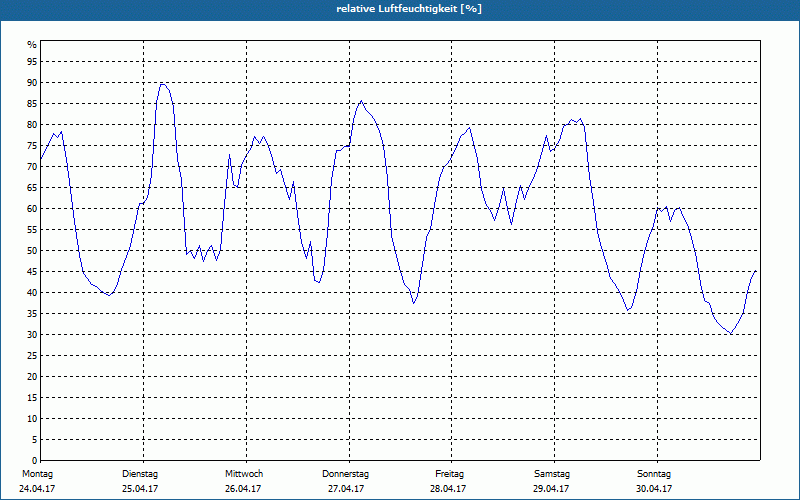Click the y-axis value '65'
The image size is (800, 500).
click(32, 188)
